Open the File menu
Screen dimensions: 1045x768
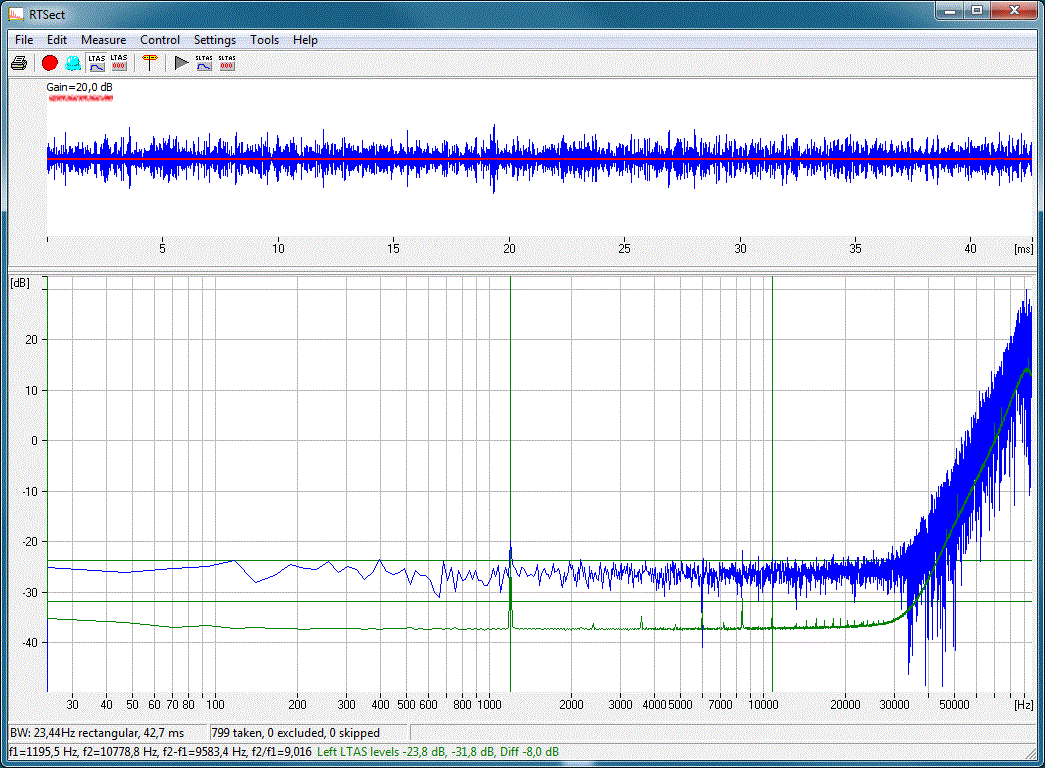(x=24, y=40)
